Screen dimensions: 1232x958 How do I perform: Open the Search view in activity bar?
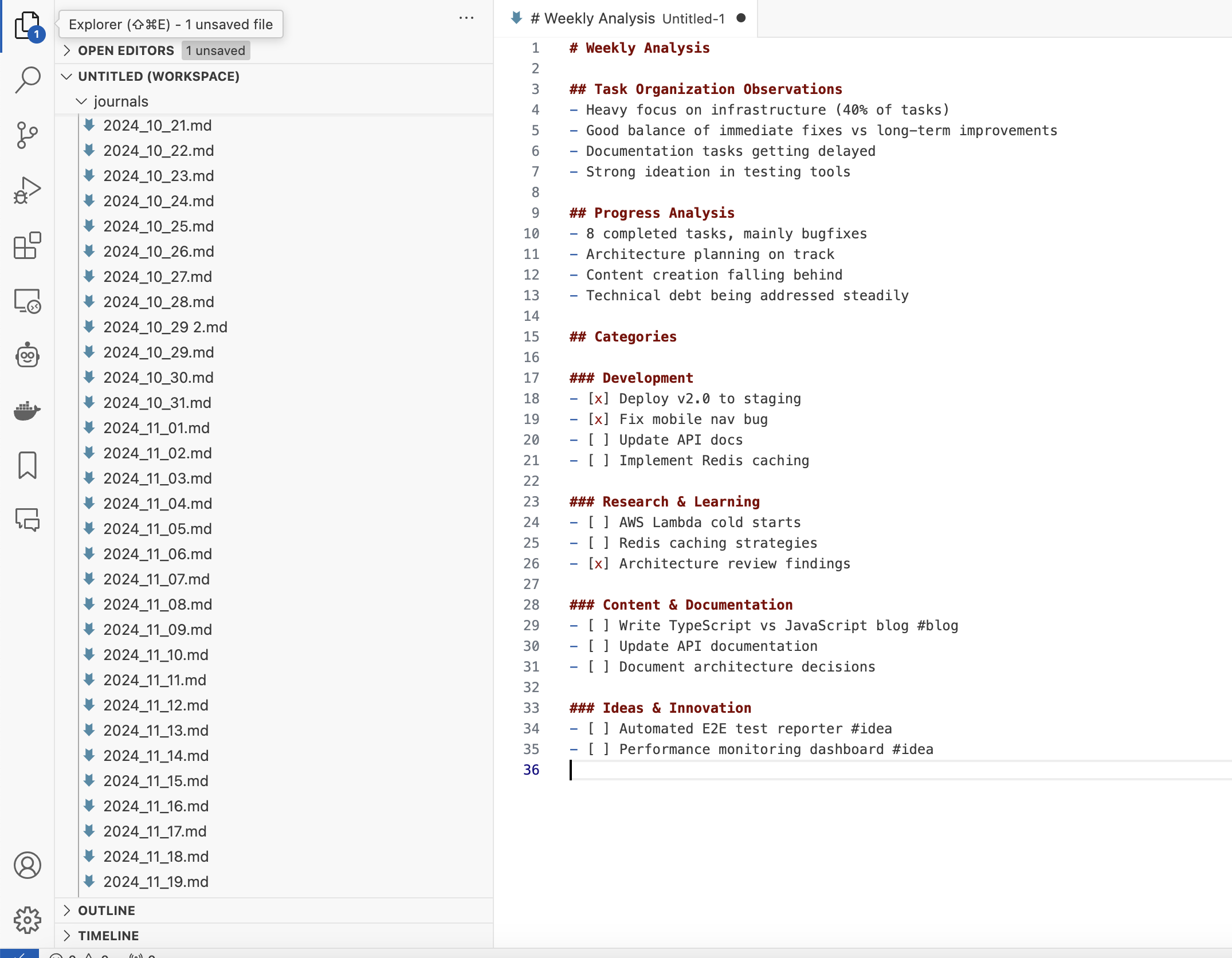pos(27,80)
